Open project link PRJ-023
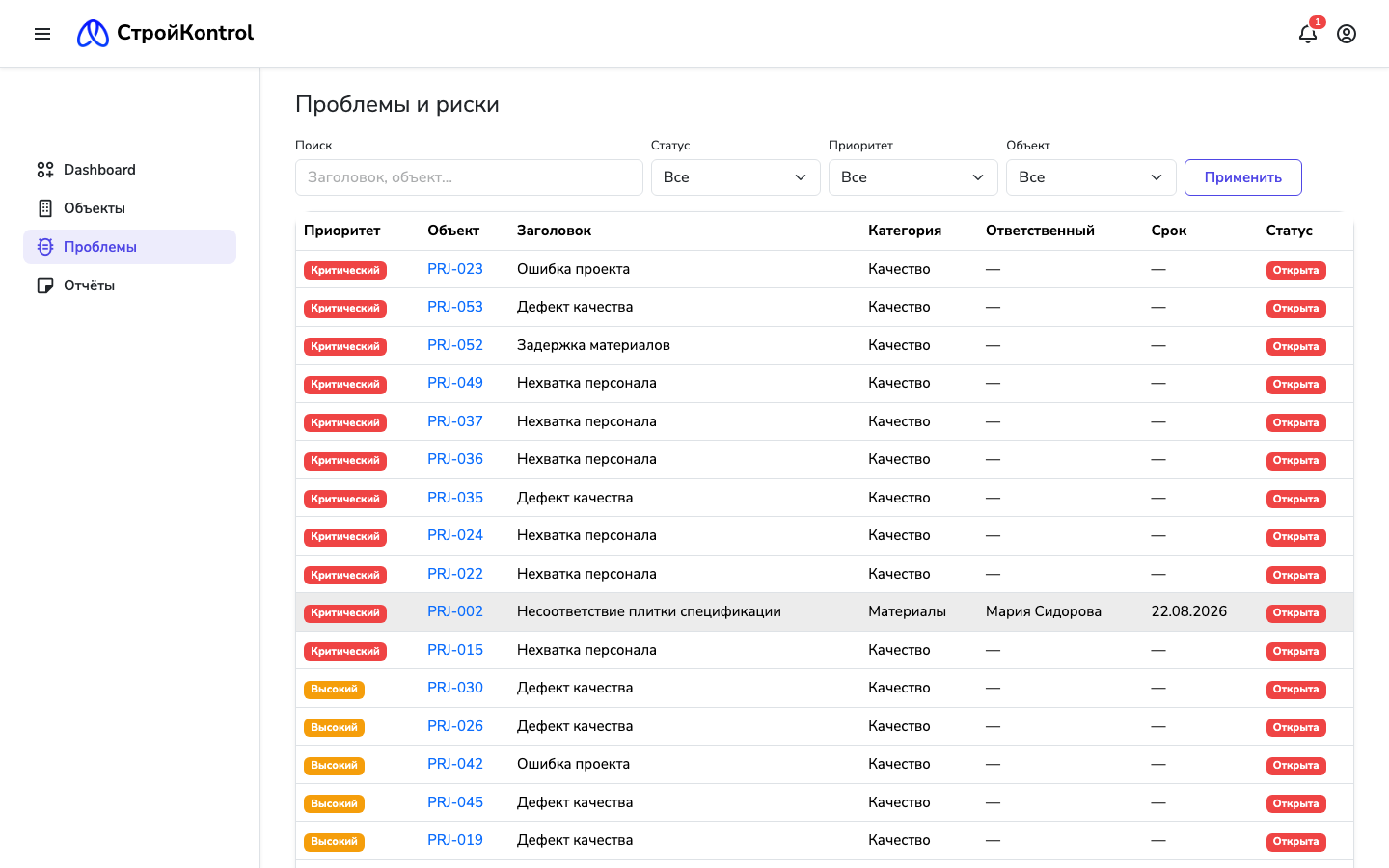The image size is (1389, 868). tap(455, 269)
